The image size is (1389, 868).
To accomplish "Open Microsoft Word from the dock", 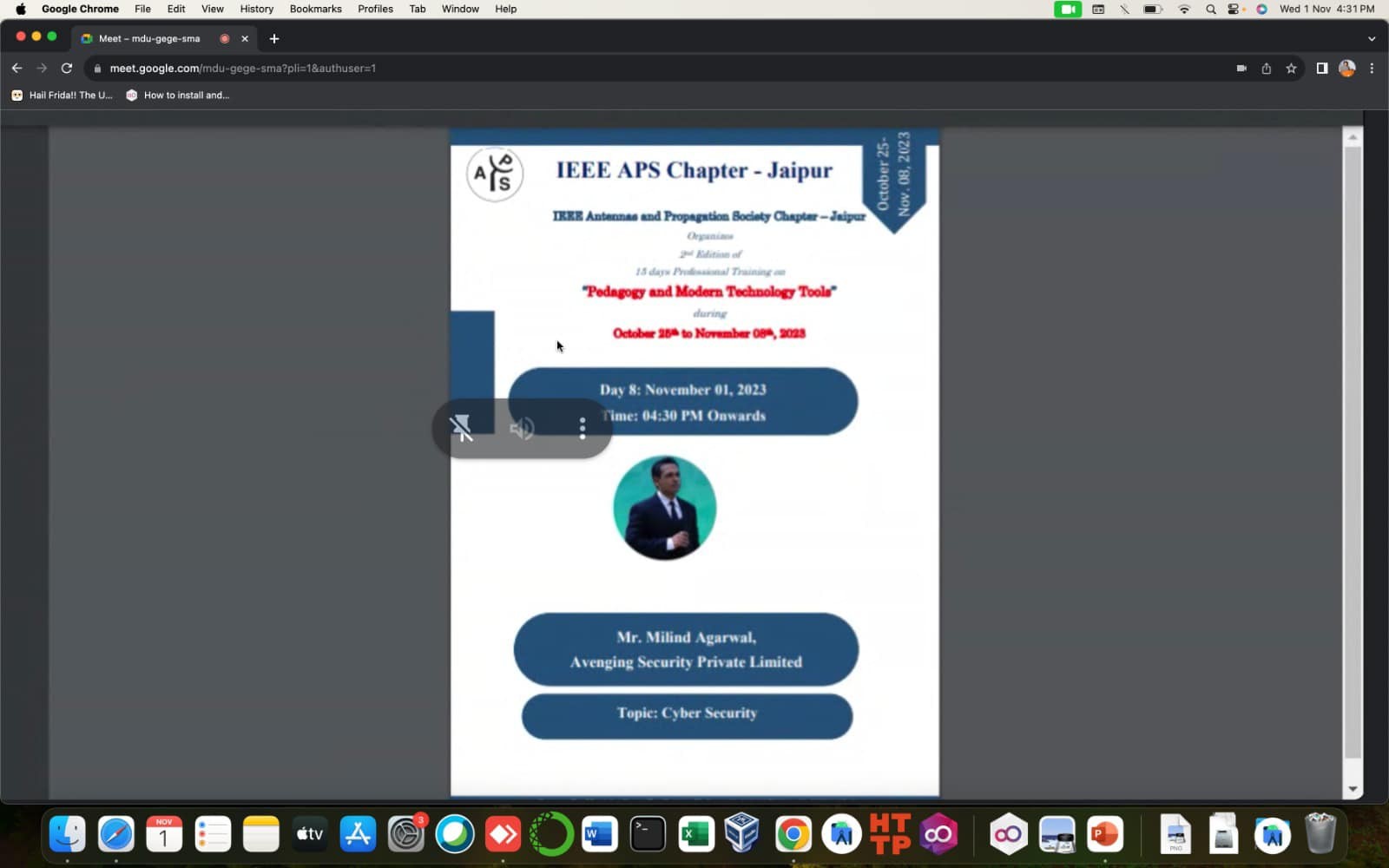I will 599,834.
